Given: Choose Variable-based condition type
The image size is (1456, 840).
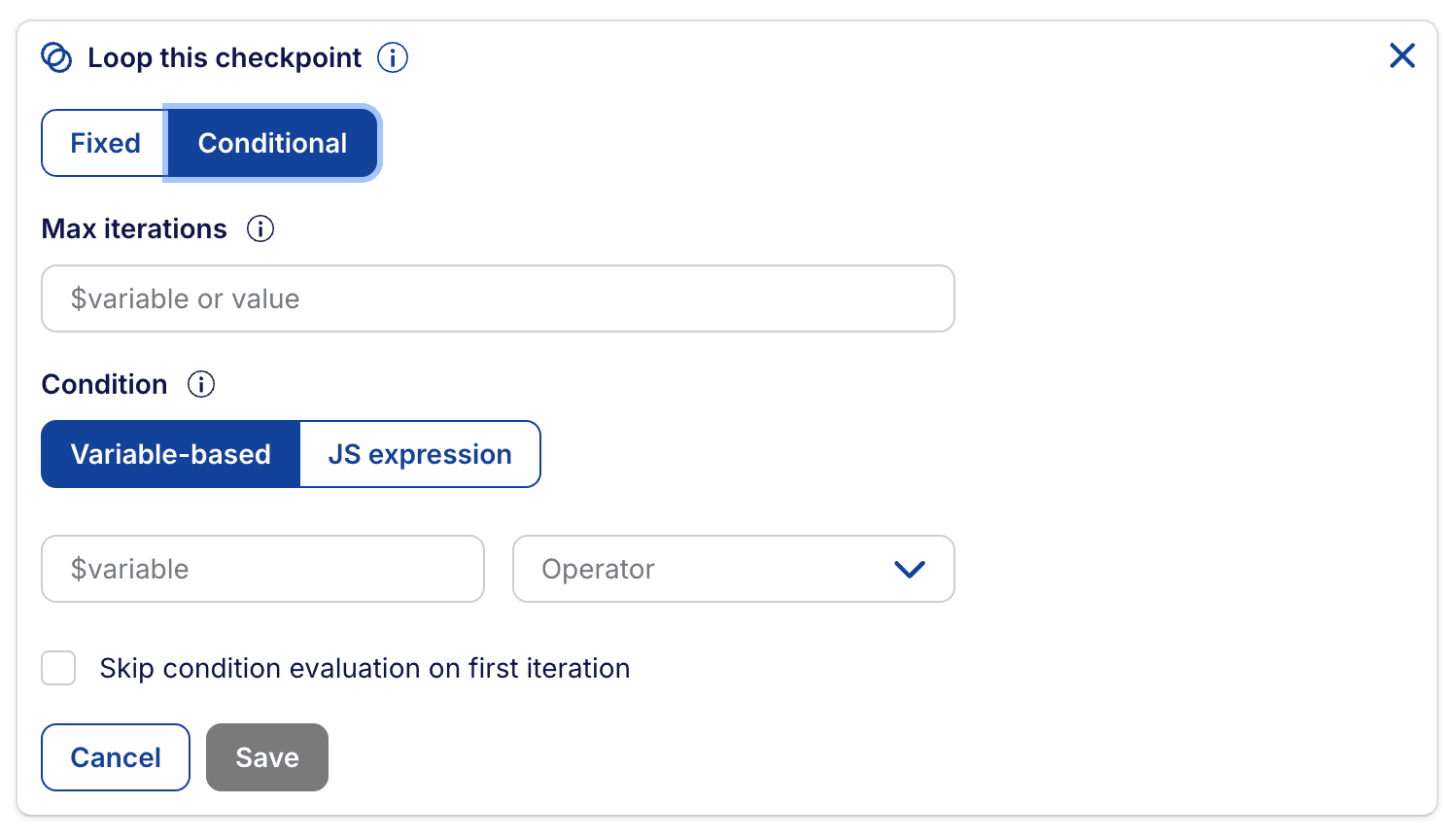Looking at the screenshot, I should 170,454.
